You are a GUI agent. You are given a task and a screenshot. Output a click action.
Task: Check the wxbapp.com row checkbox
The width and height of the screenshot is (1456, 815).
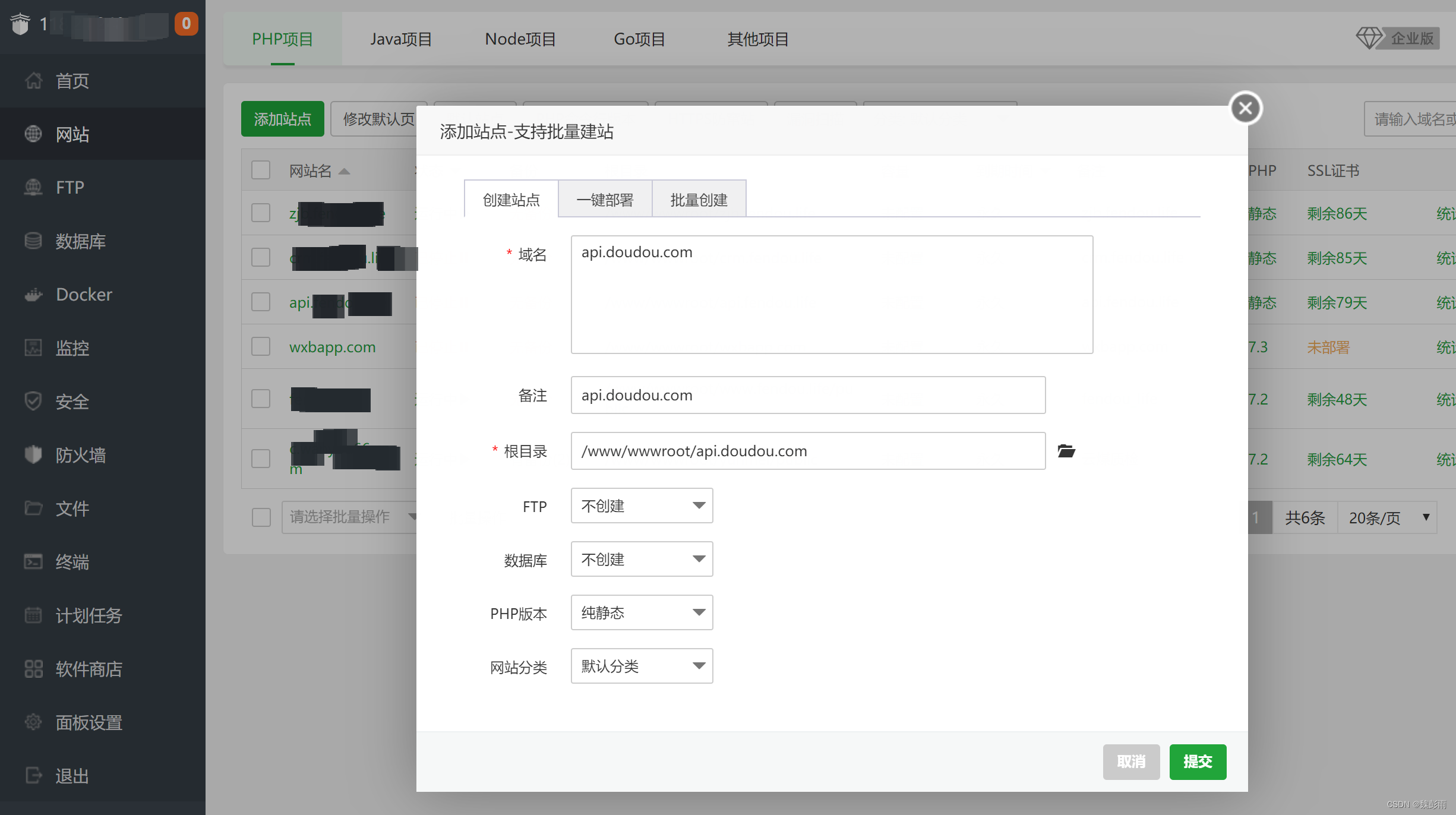[x=261, y=346]
